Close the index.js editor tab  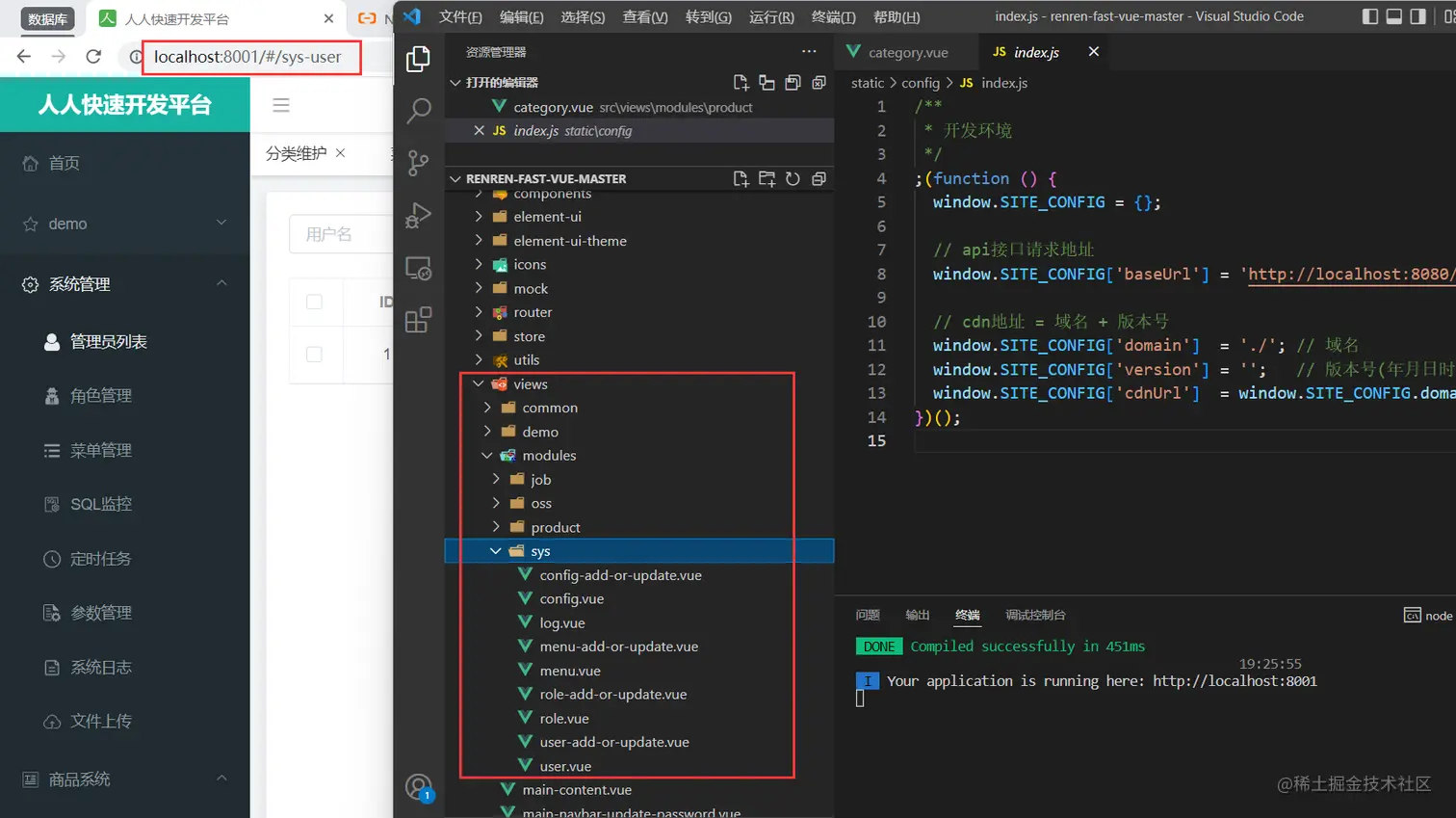[x=1094, y=52]
